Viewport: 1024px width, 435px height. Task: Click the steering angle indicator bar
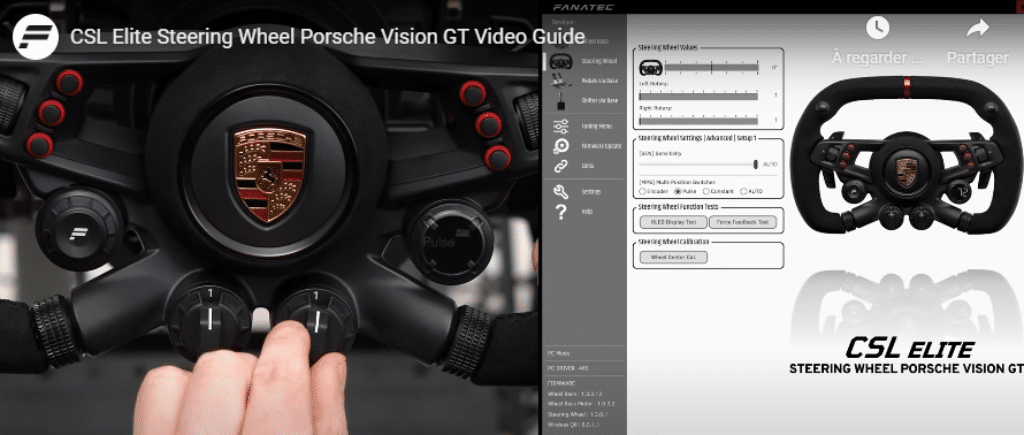[x=712, y=67]
